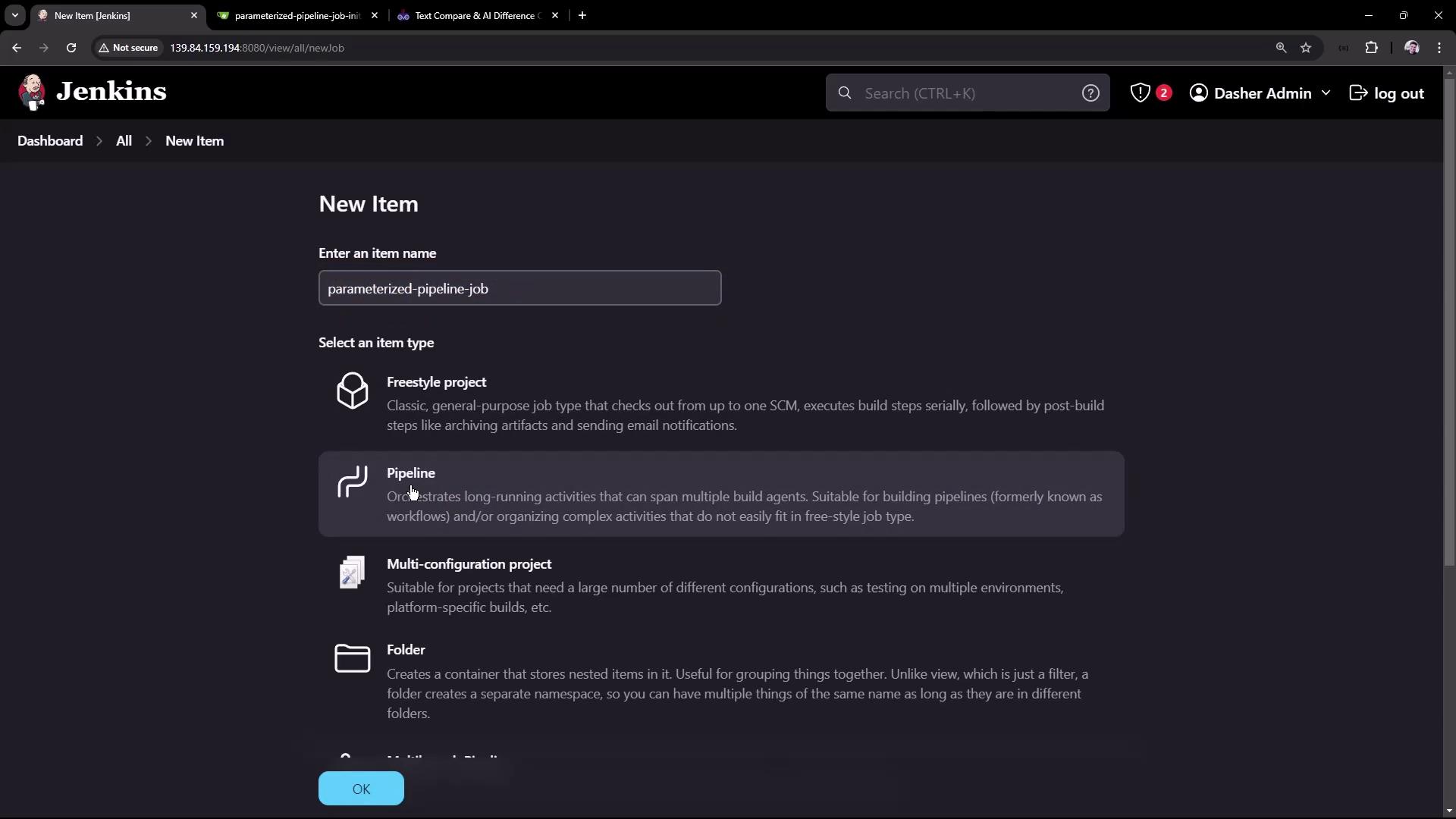The image size is (1456, 819).
Task: Click the search help question mark icon
Action: (1090, 93)
